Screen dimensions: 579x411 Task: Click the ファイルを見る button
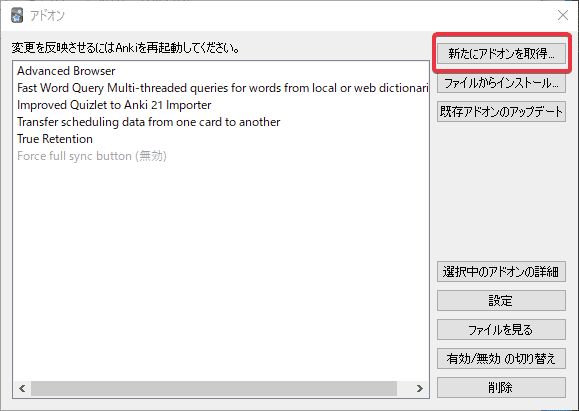[501, 329]
